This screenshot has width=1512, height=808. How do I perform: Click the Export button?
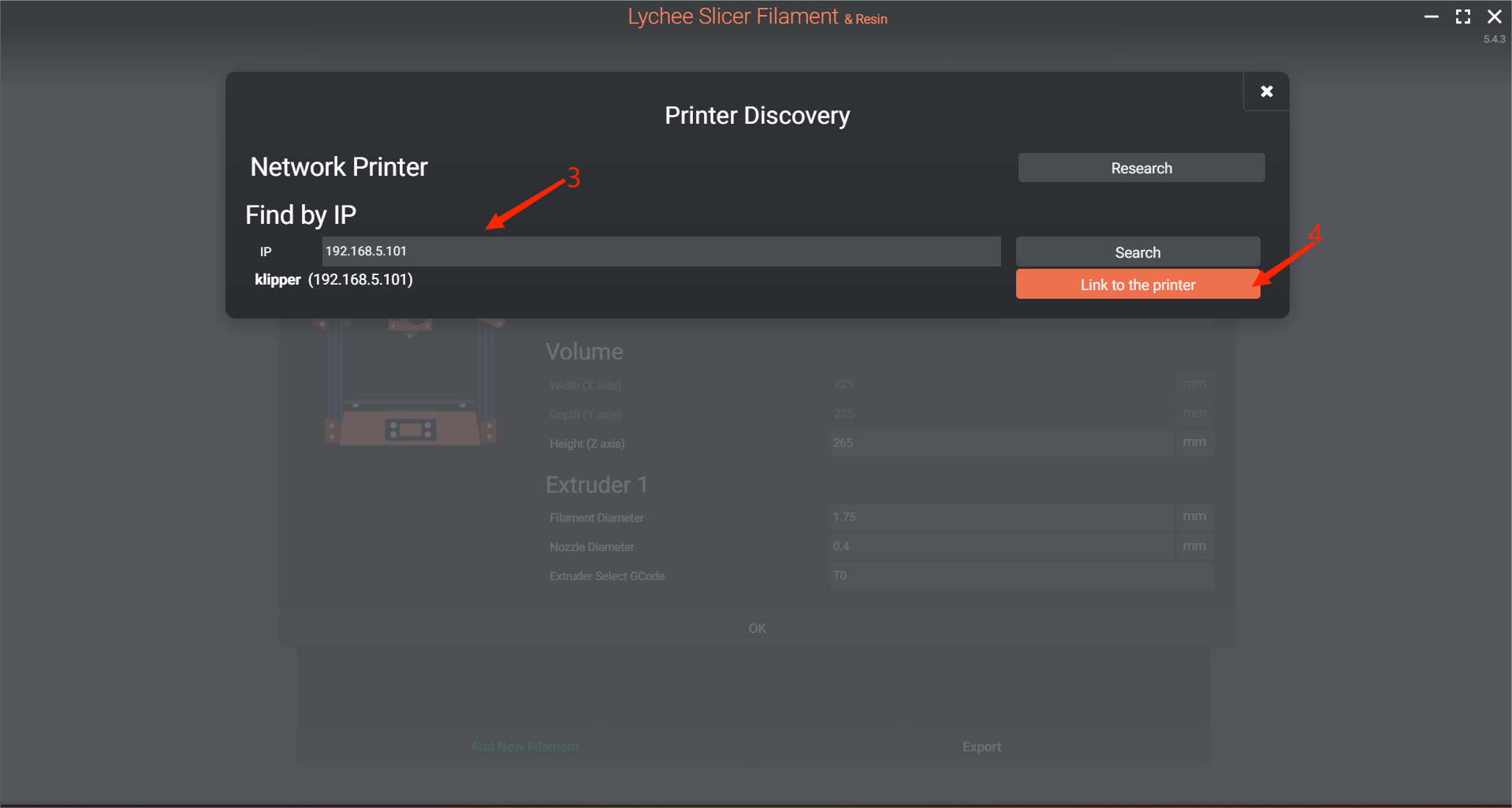pyautogui.click(x=981, y=747)
